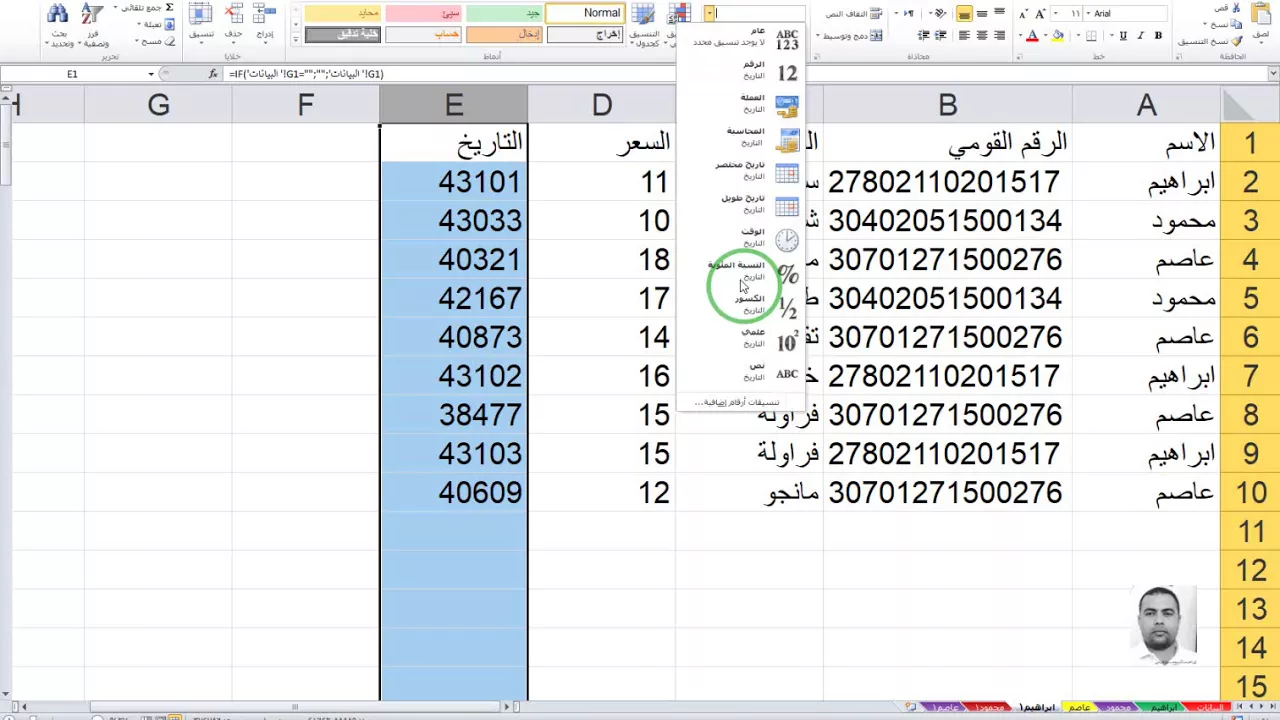The height and width of the screenshot is (720, 1280).
Task: Select the Neutral (محايد) yellow cell style
Action: [343, 13]
